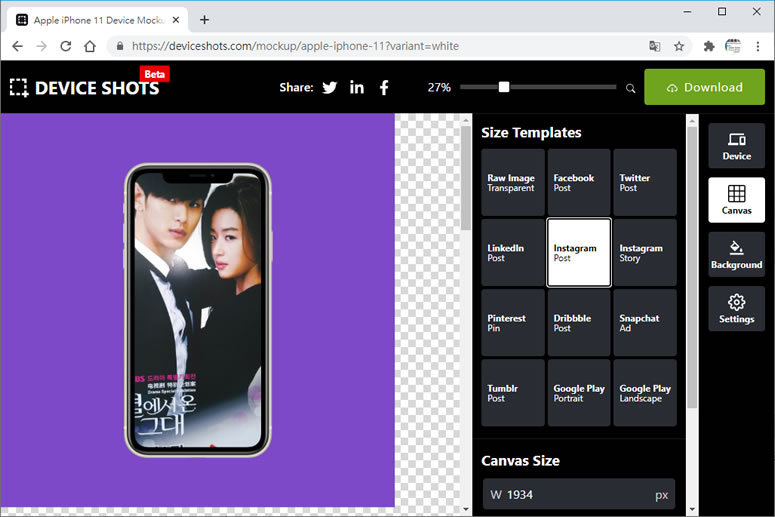Close the Apple iPhone 11 tab
The image size is (775, 517).
[x=176, y=20]
